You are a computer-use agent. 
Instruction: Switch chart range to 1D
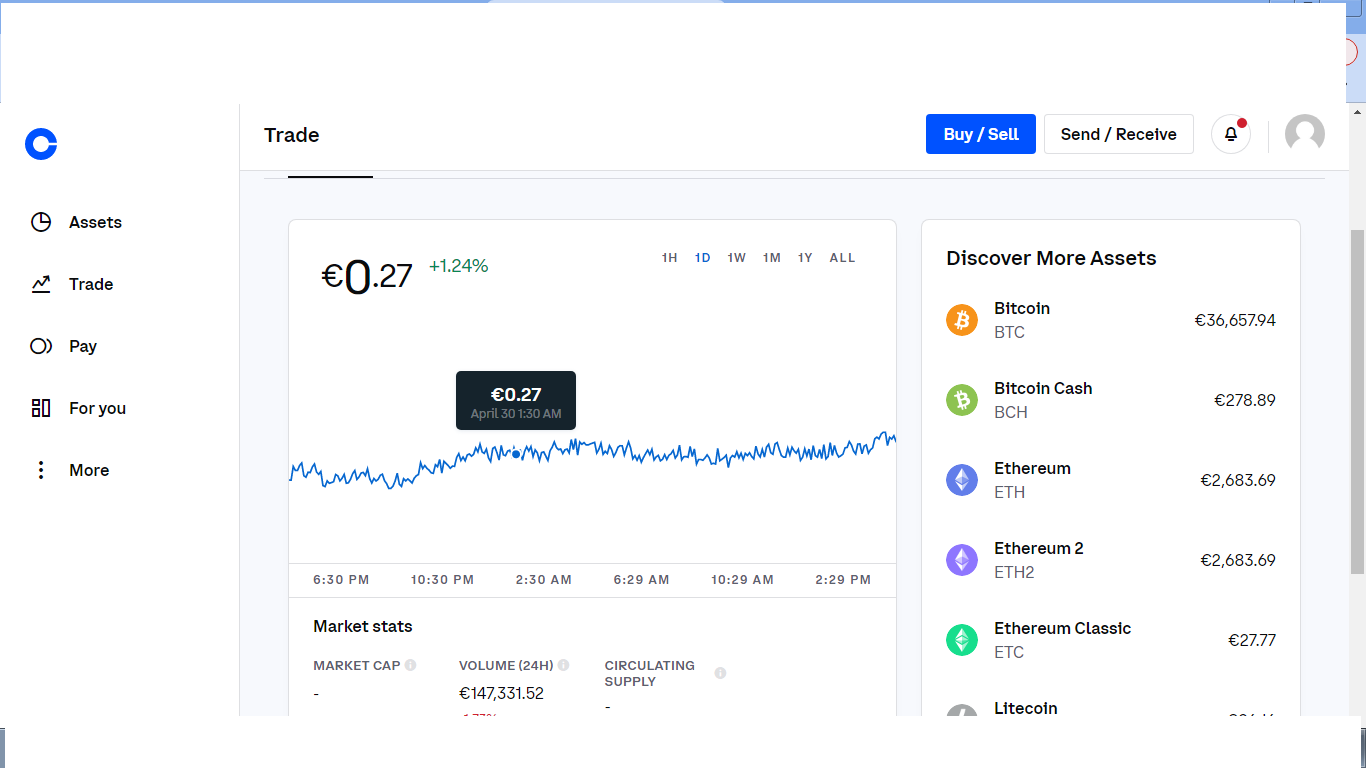[703, 258]
